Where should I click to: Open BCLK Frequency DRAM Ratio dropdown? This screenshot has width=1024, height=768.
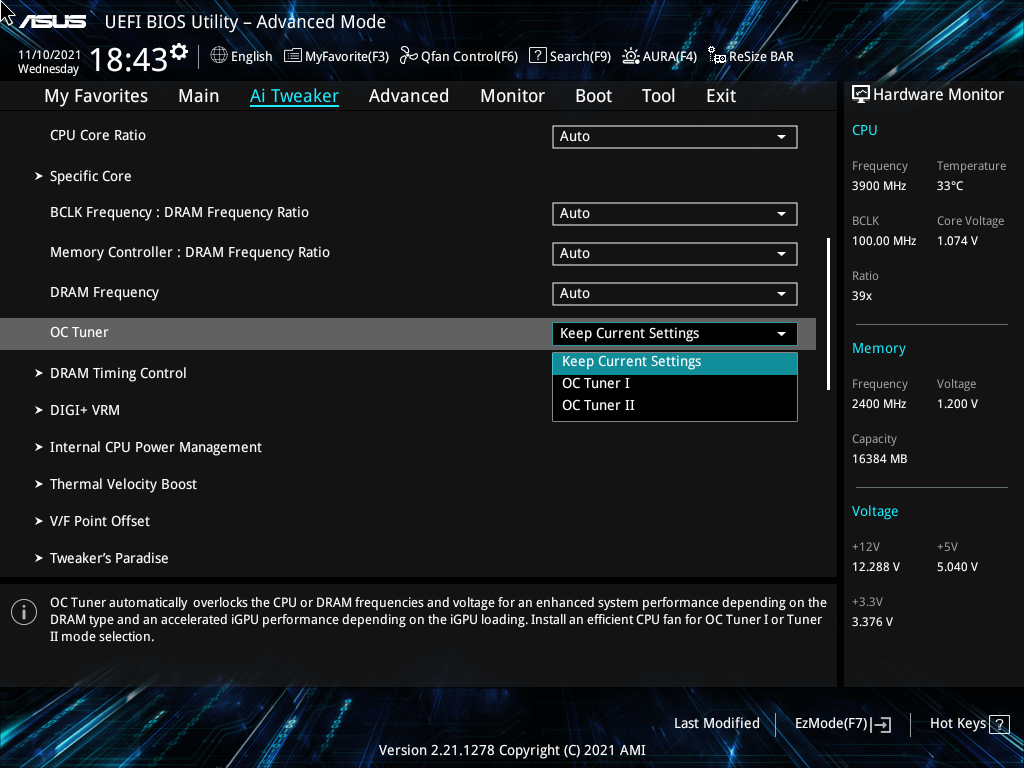(675, 214)
